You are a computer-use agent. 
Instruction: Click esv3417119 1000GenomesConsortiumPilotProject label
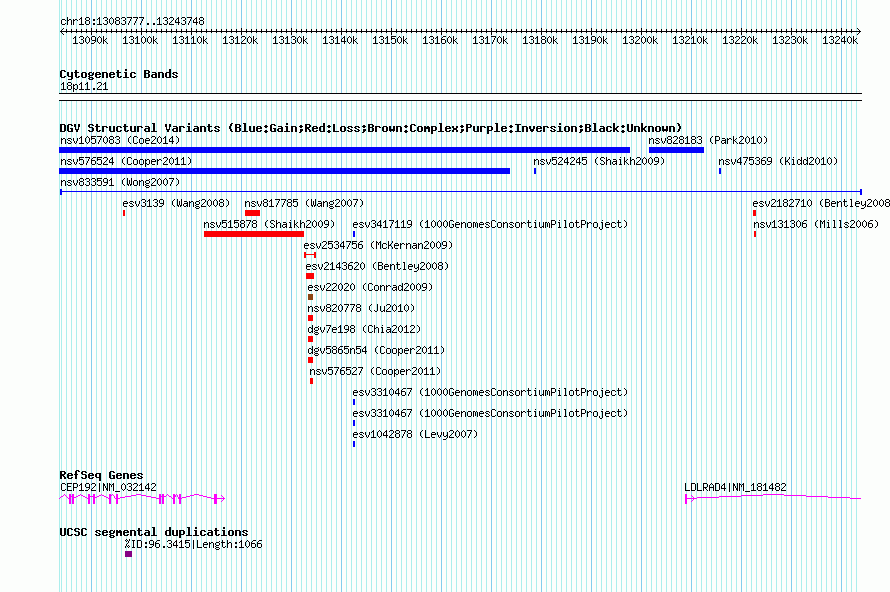490,224
